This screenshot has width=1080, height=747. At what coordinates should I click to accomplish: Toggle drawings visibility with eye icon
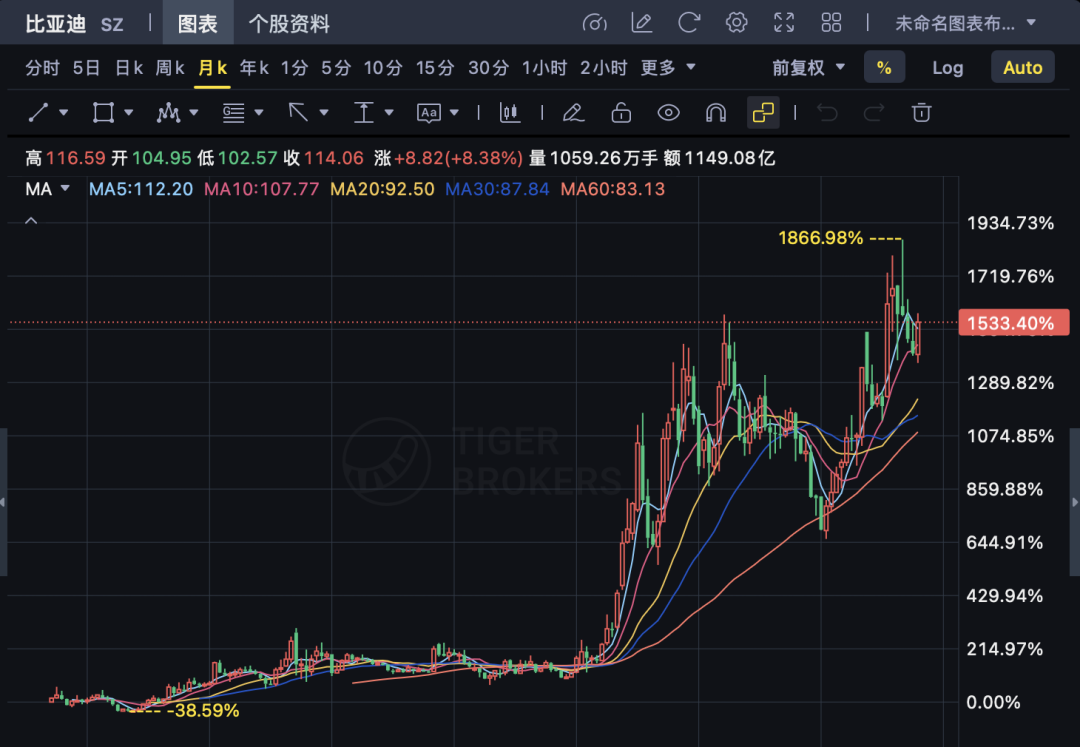[x=668, y=112]
